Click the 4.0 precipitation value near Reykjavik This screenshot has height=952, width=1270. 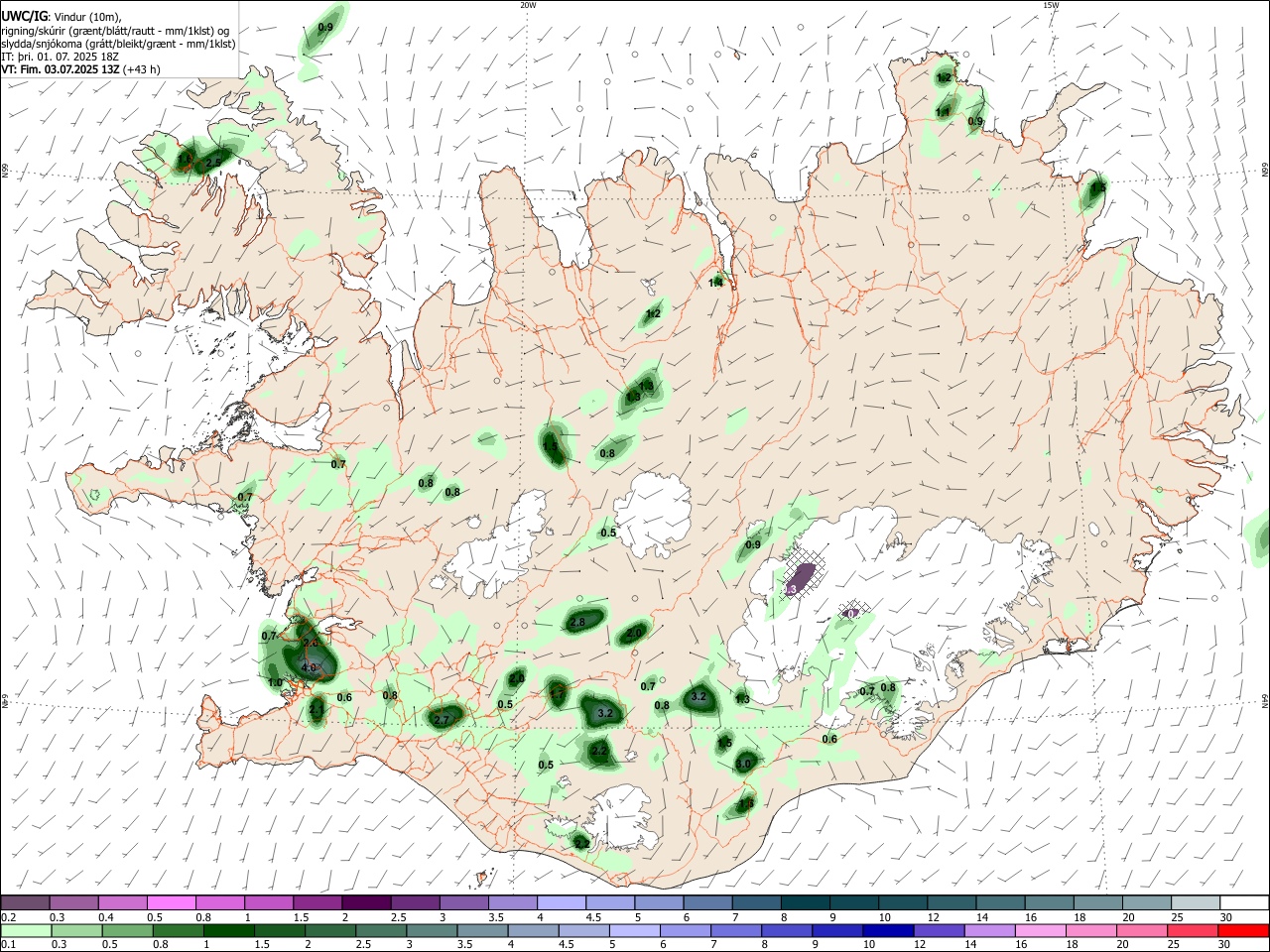(309, 668)
